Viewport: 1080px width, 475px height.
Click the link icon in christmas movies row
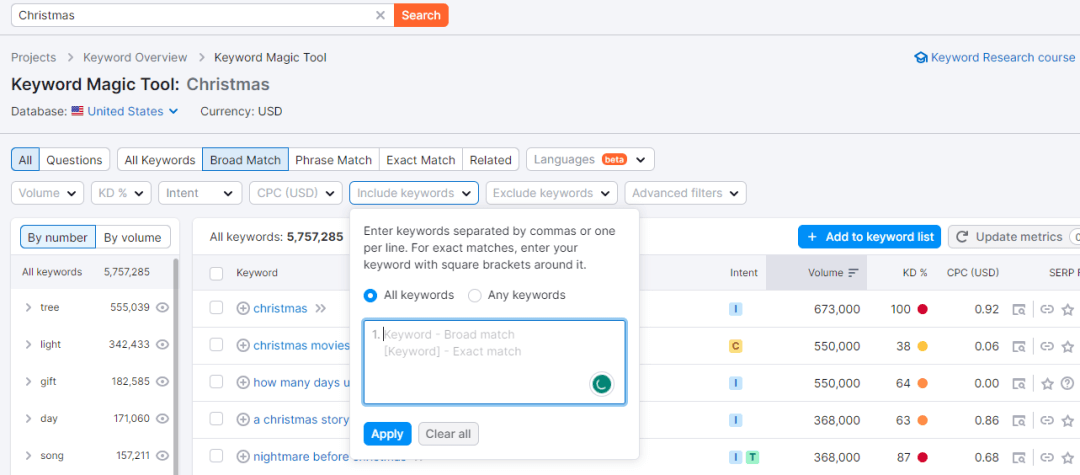[x=1046, y=346]
